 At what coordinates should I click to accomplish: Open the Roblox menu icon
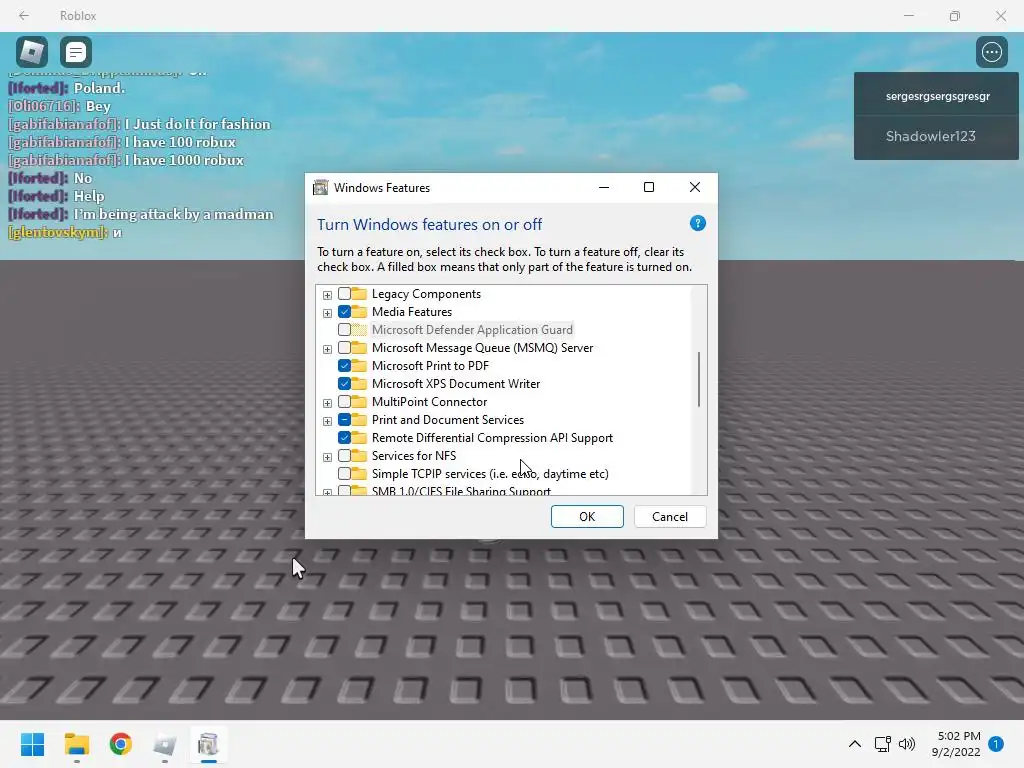tap(32, 52)
